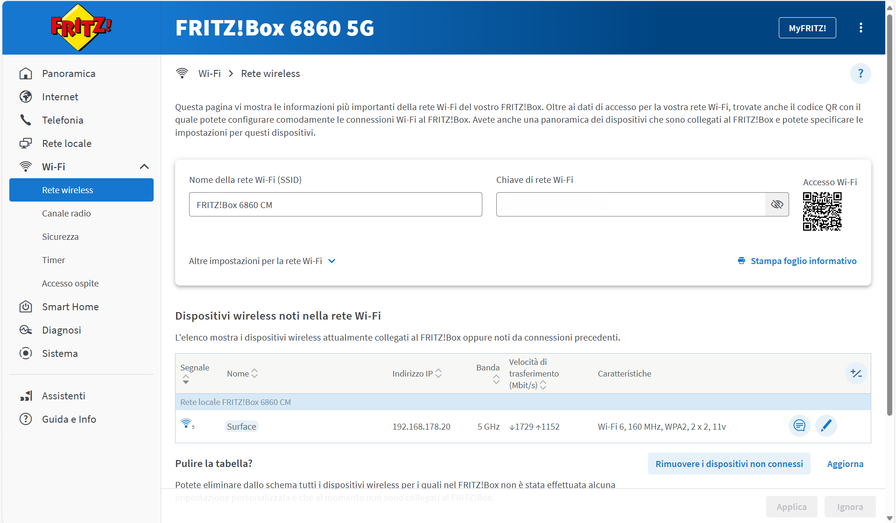896x523 pixels.
Task: Click Wi-Fi text in breadcrumb
Action: coord(209,73)
